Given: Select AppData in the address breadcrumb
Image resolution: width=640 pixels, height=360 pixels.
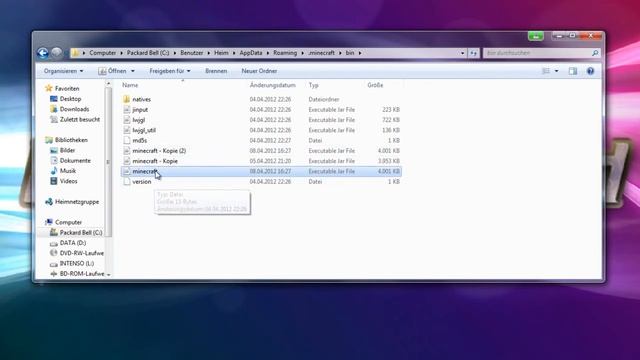Looking at the screenshot, I should pyautogui.click(x=251, y=53).
